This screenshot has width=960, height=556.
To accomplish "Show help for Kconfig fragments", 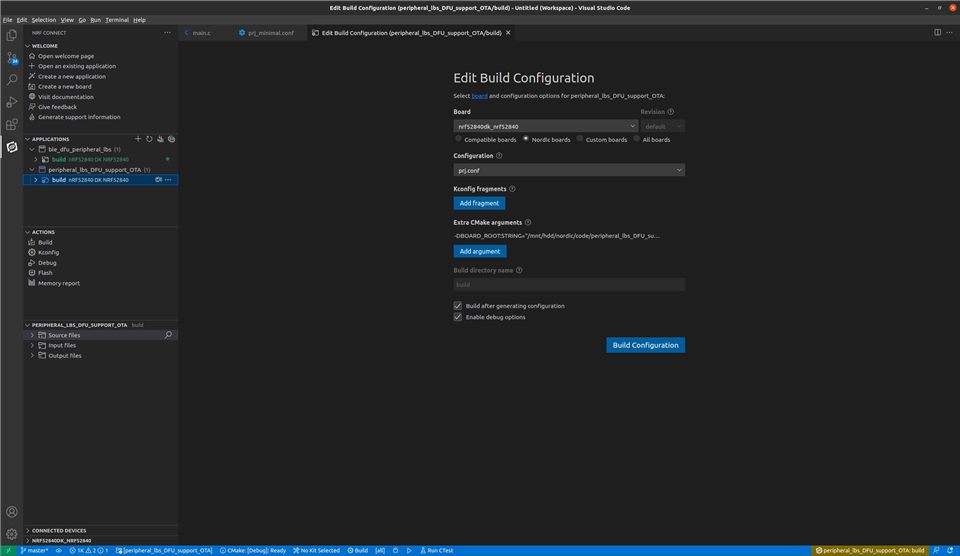I will click(512, 189).
